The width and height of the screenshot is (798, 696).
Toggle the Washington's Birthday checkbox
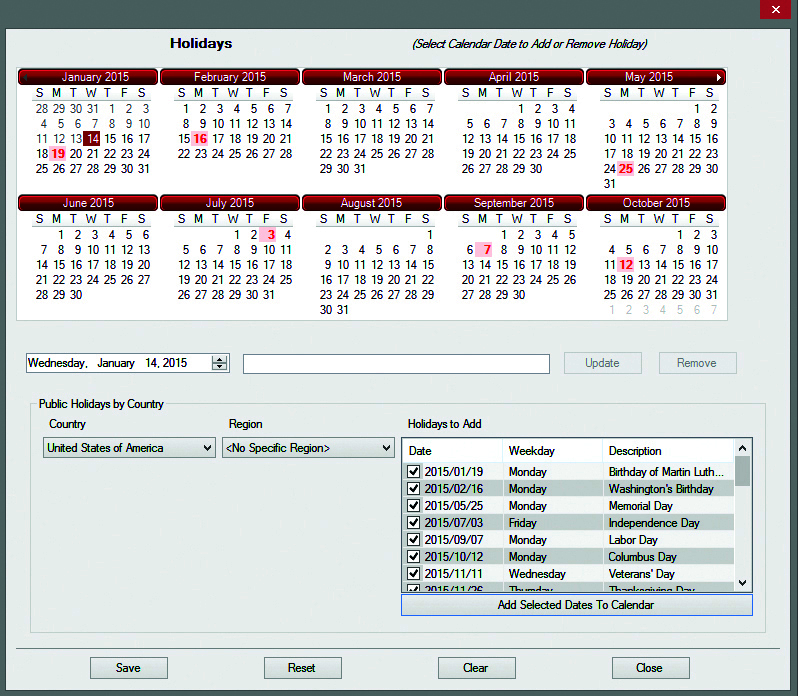pos(414,489)
